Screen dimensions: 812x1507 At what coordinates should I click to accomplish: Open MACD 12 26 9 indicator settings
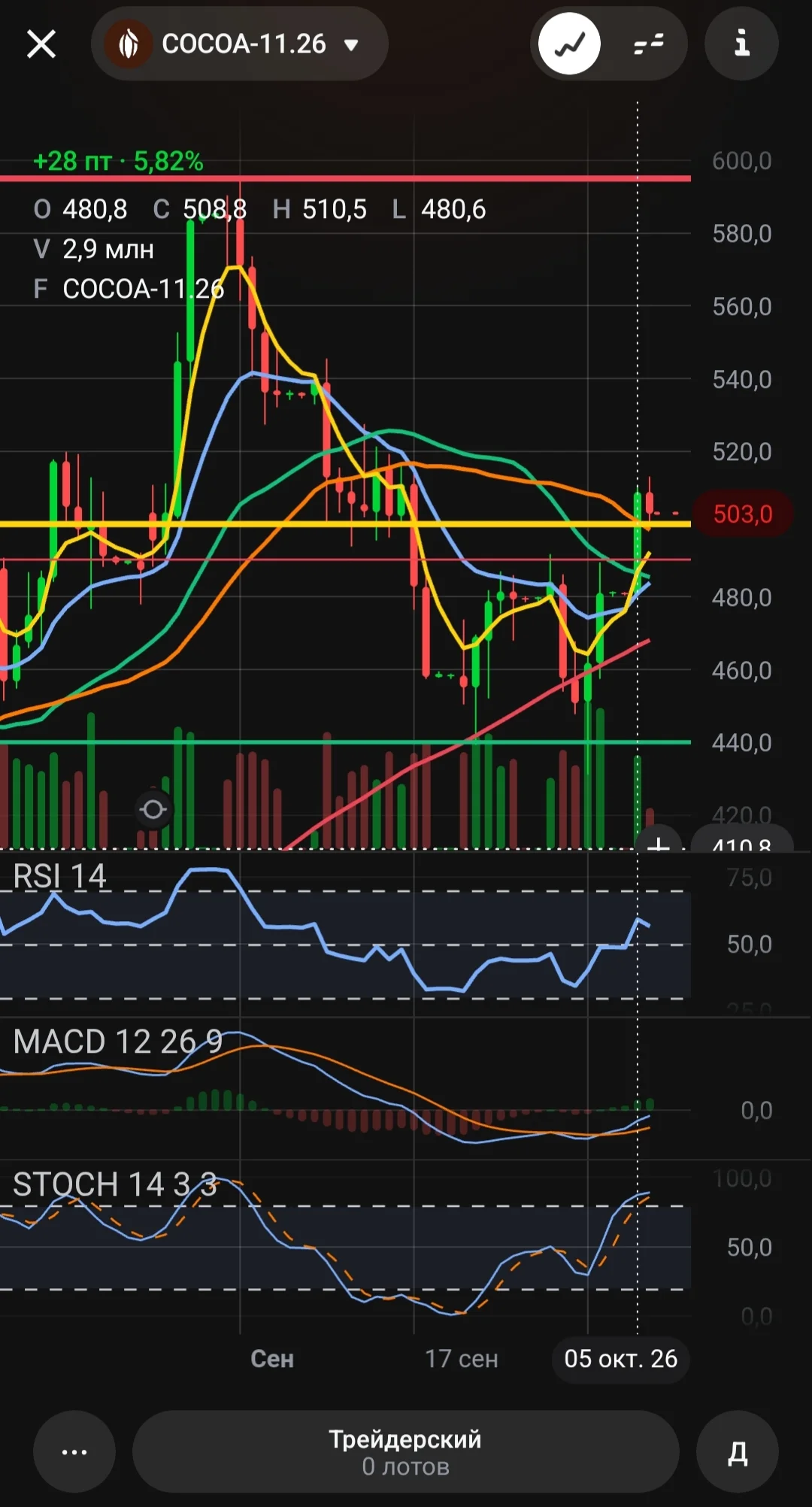point(118,1042)
